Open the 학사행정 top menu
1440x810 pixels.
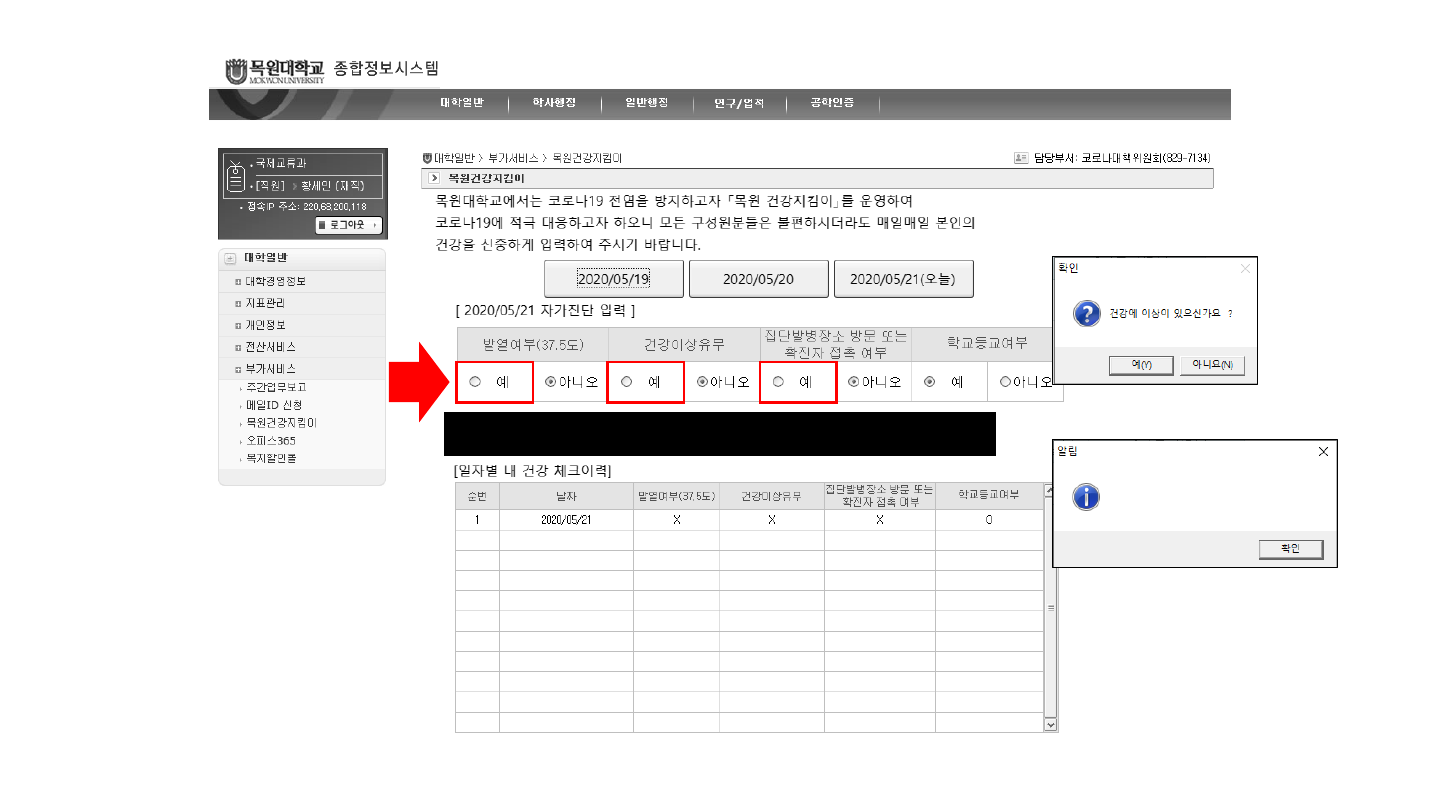(554, 103)
